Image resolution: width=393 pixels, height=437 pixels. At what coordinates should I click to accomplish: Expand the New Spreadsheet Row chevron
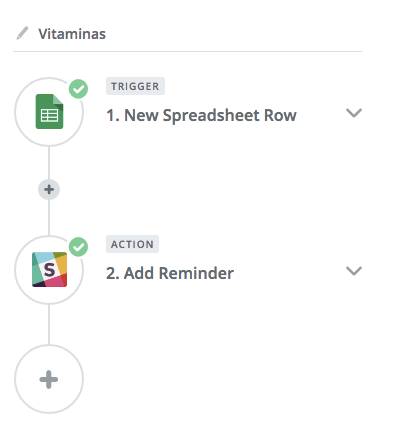354,113
